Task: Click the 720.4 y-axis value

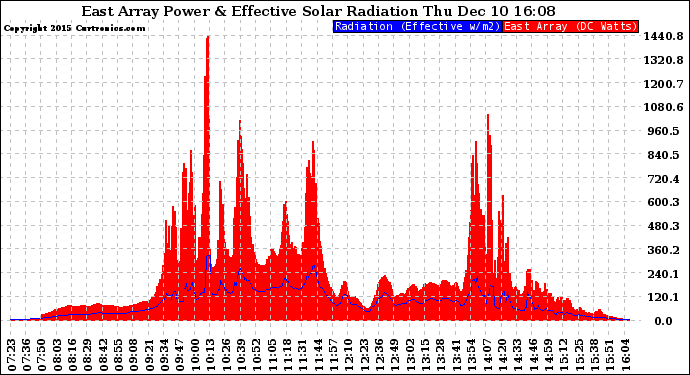Action: (664, 179)
